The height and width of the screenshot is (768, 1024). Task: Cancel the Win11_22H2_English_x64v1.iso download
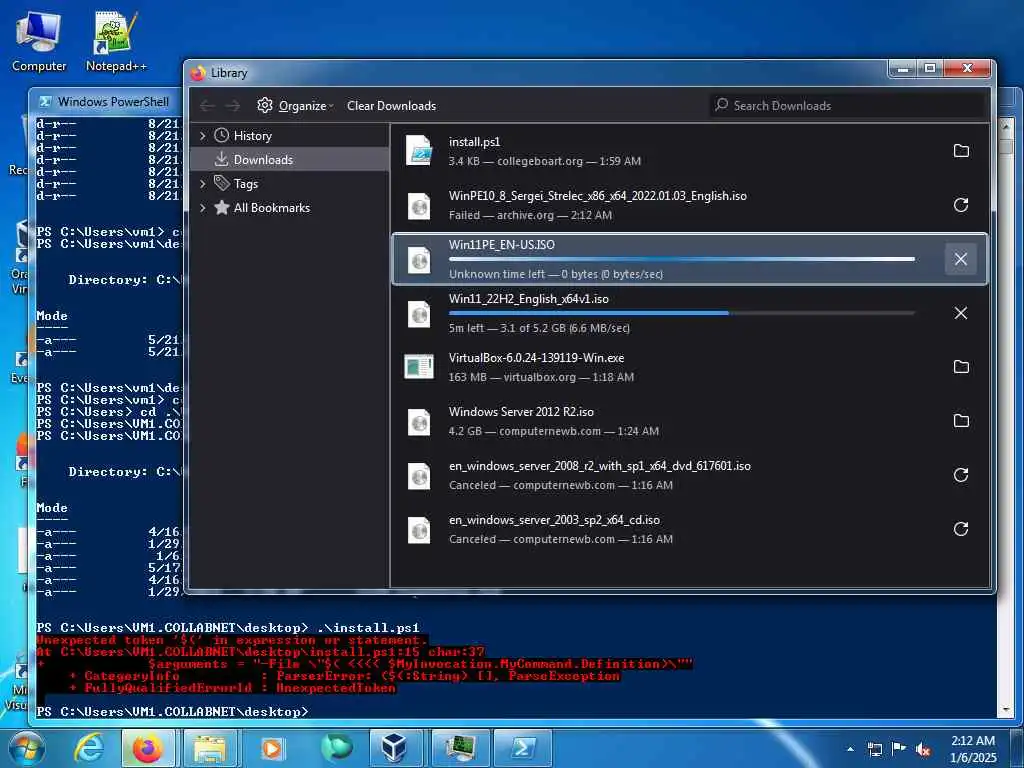961,313
